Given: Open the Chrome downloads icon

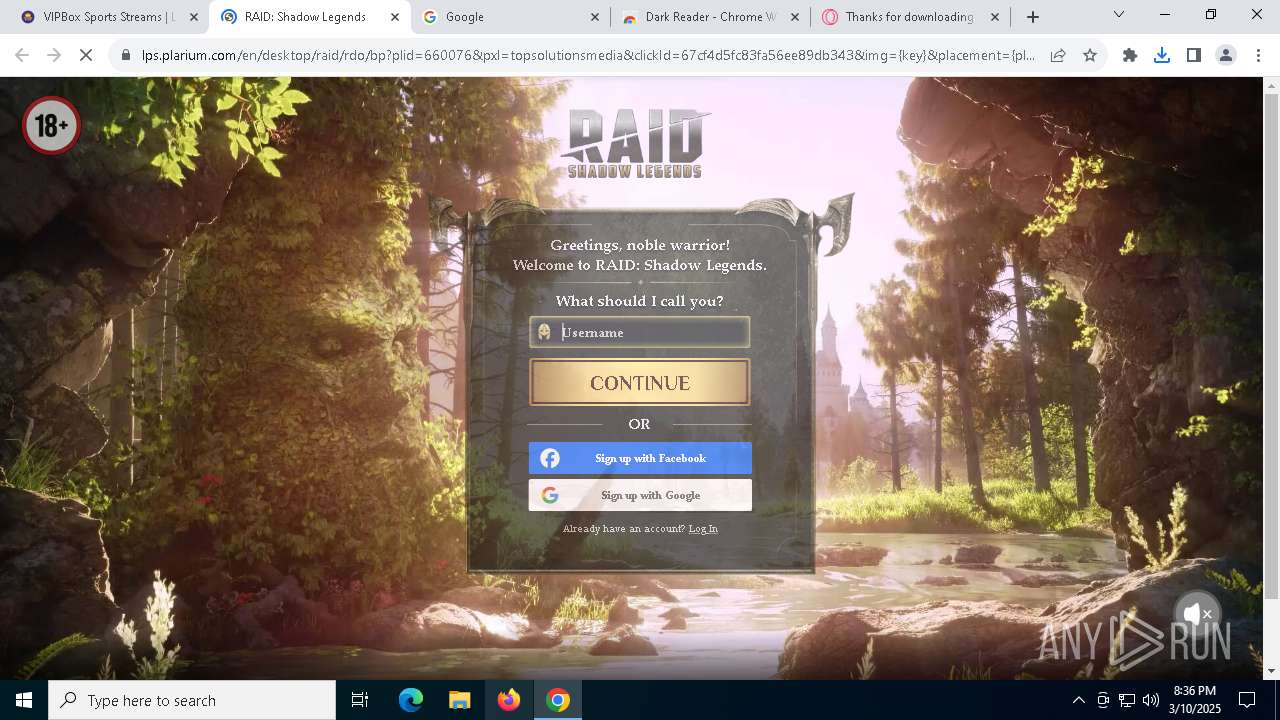Looking at the screenshot, I should tap(1162, 55).
